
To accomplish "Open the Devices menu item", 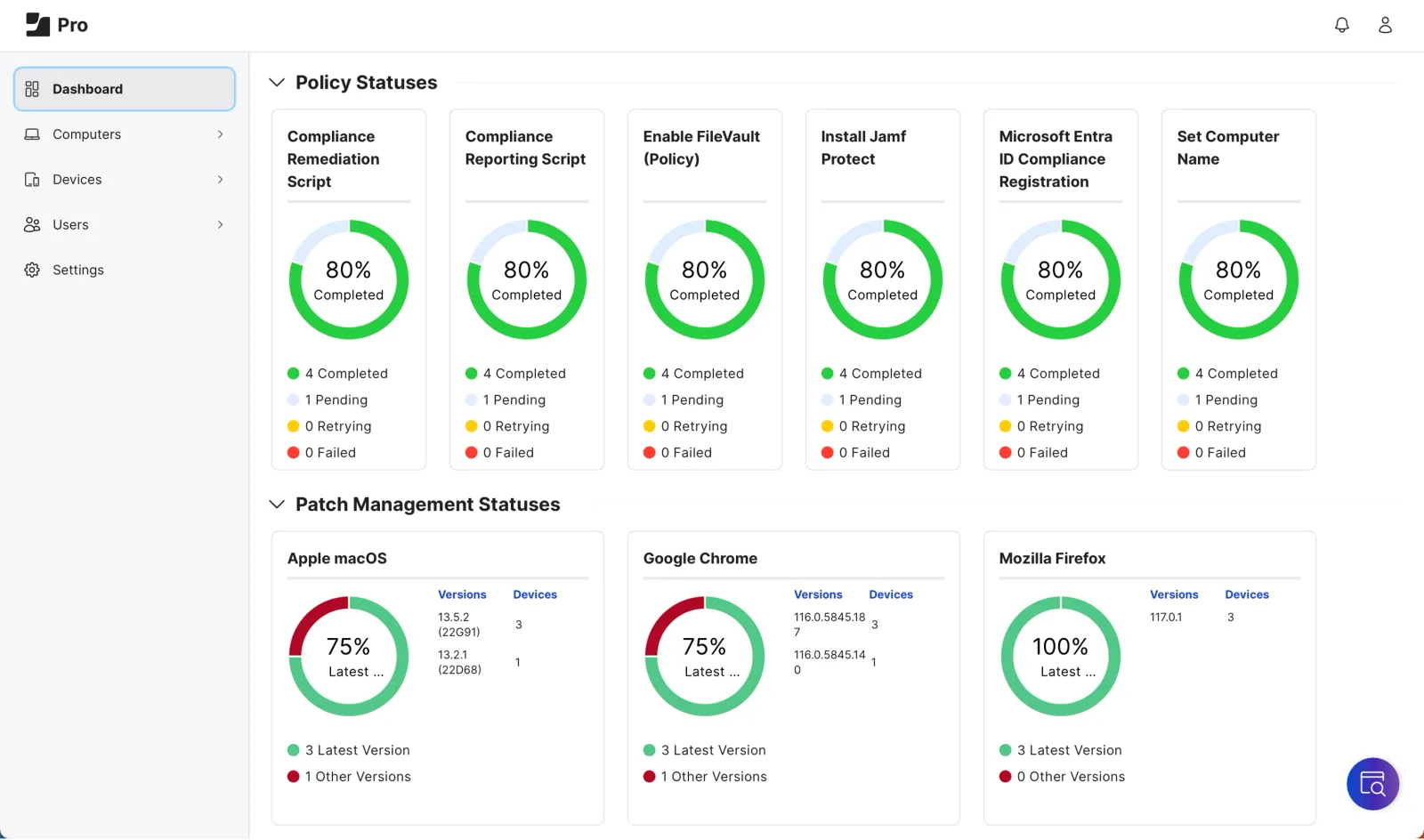I will point(125,180).
